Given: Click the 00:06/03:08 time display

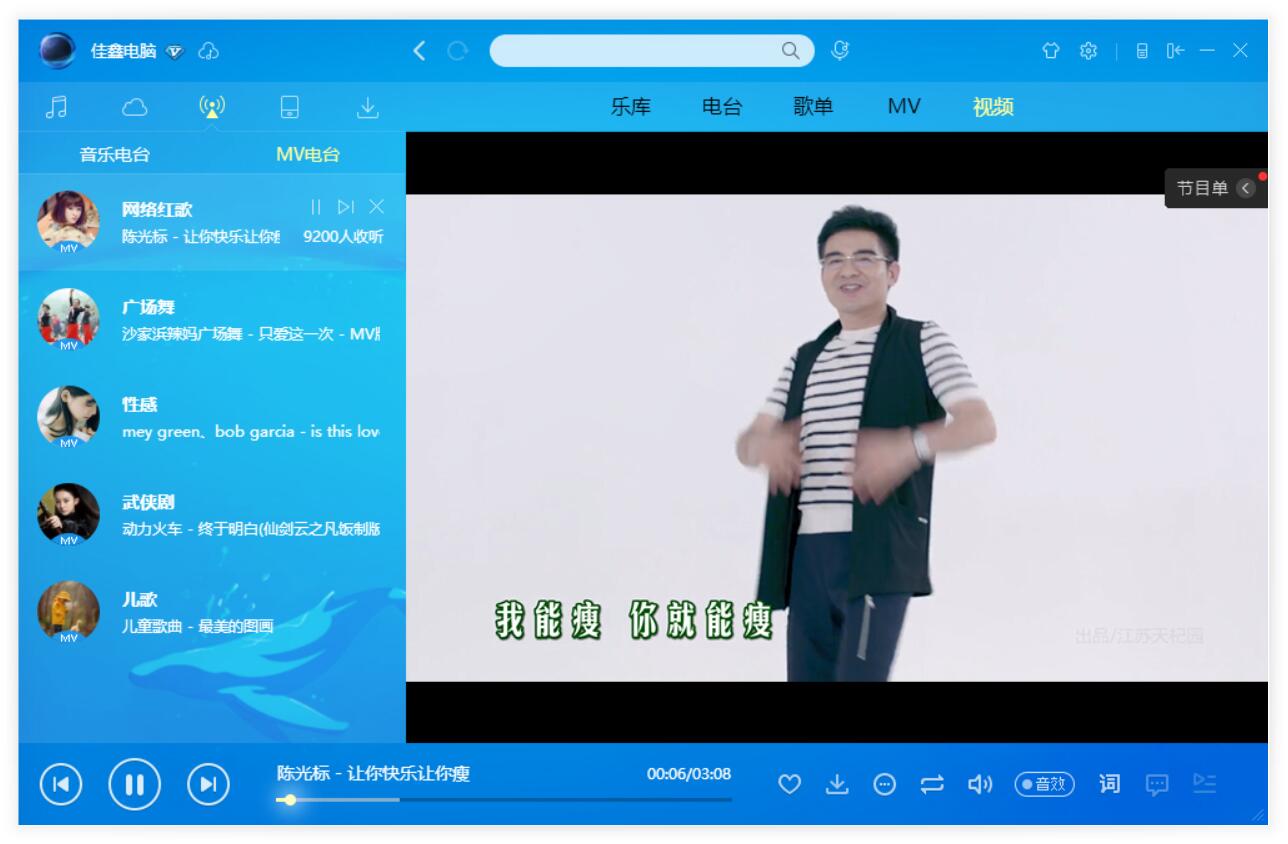Looking at the screenshot, I should coord(689,774).
